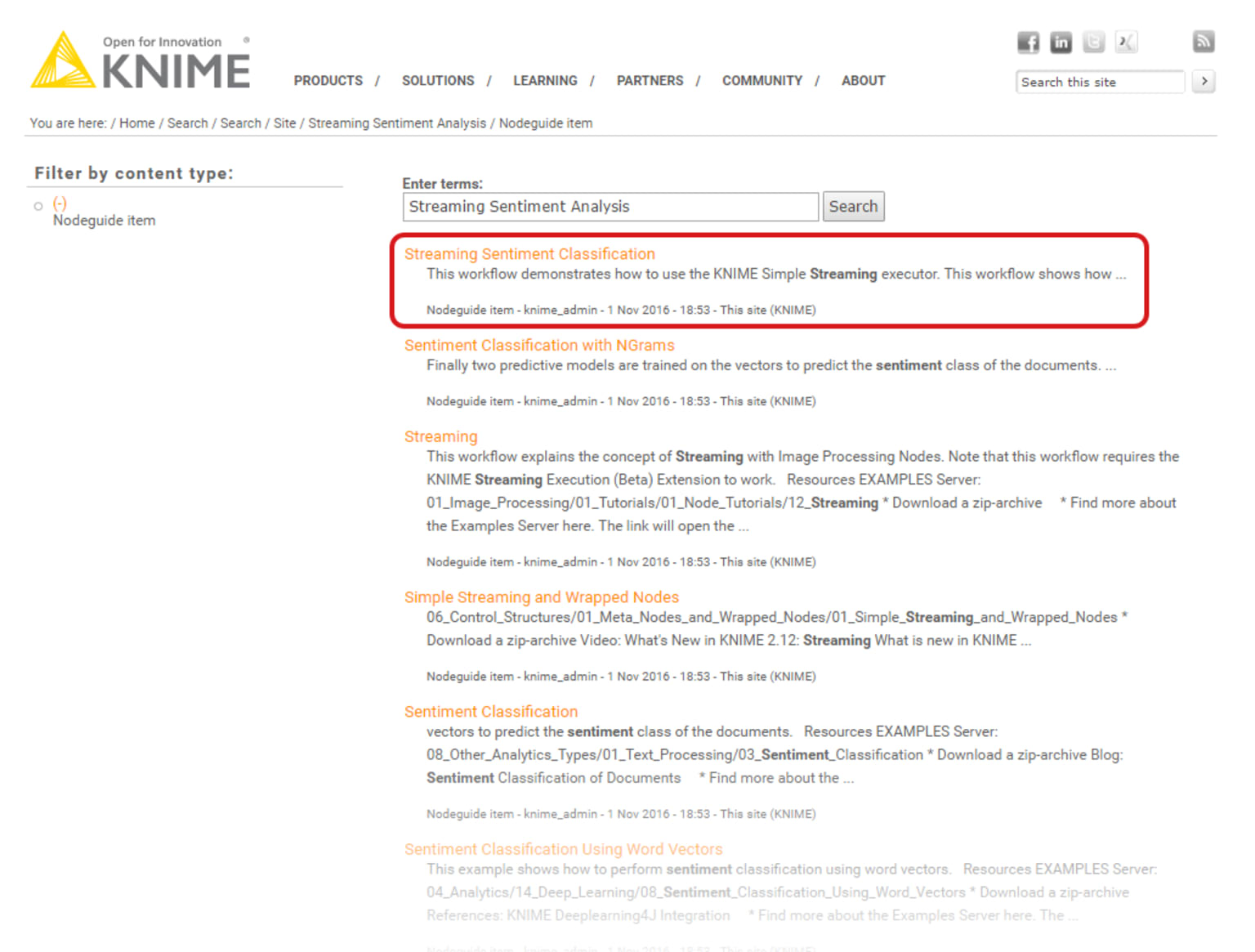Screen dimensions: 1255x952
Task: Click the Search button
Action: point(853,207)
